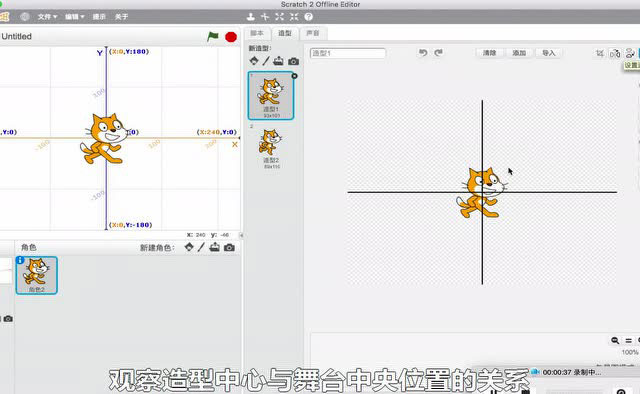The image size is (640, 394).
Task: Delete costume 造型1 with the x
Action: tap(294, 76)
